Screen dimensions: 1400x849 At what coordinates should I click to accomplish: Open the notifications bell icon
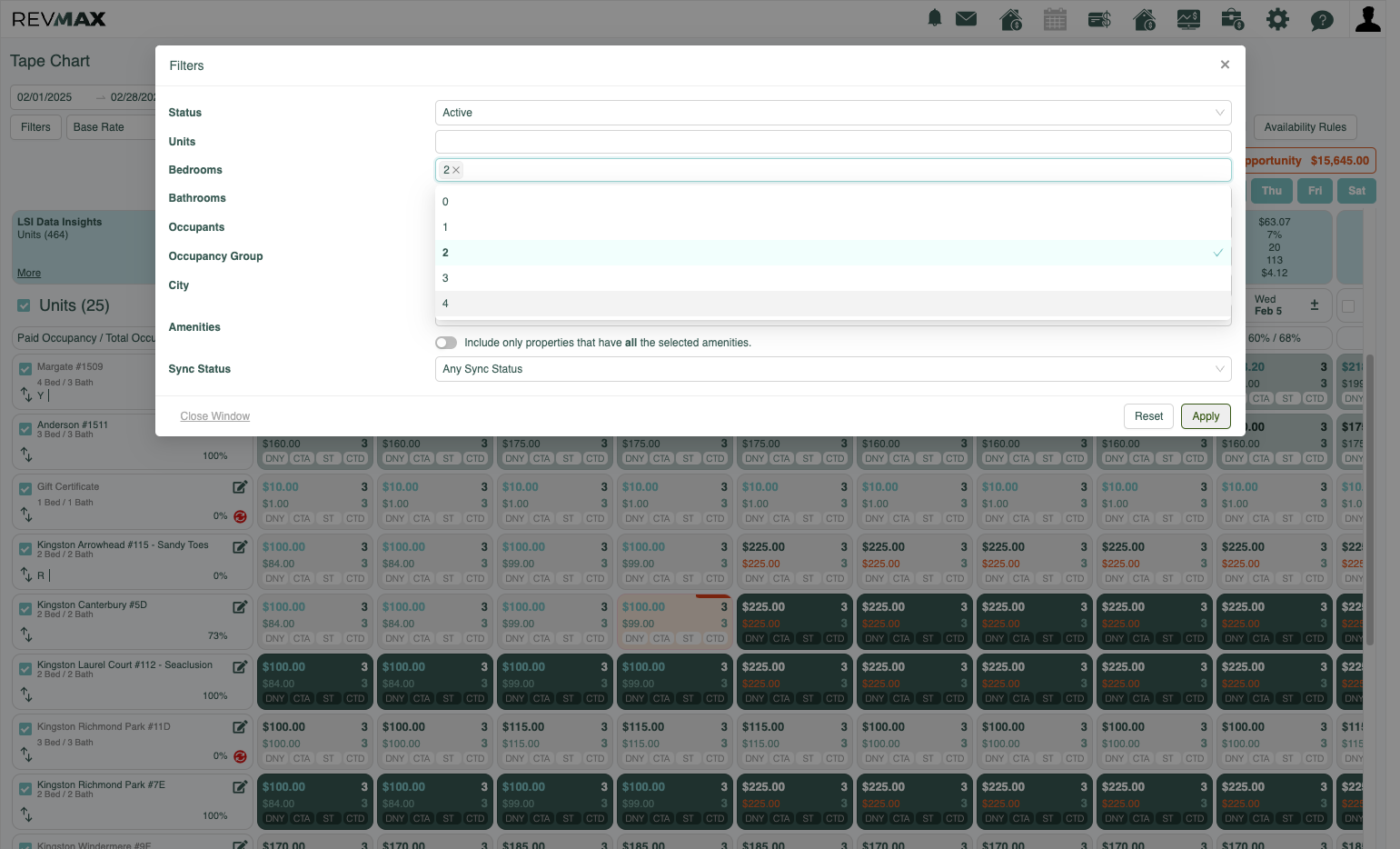click(x=934, y=18)
